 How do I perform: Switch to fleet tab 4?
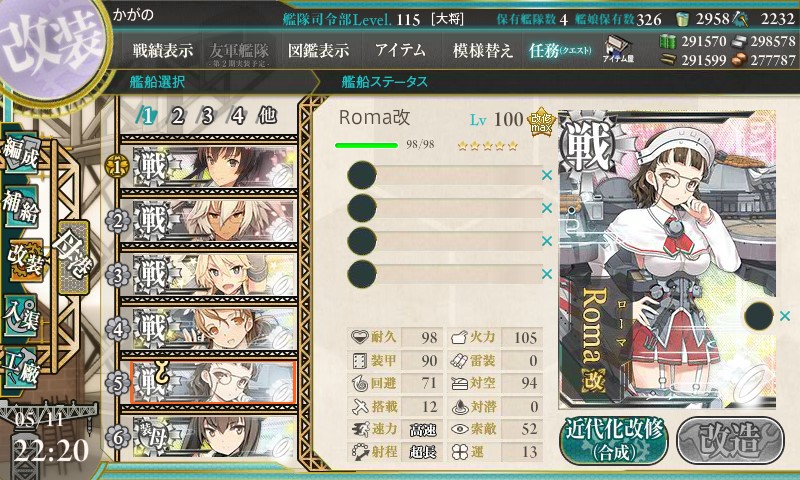(x=237, y=116)
